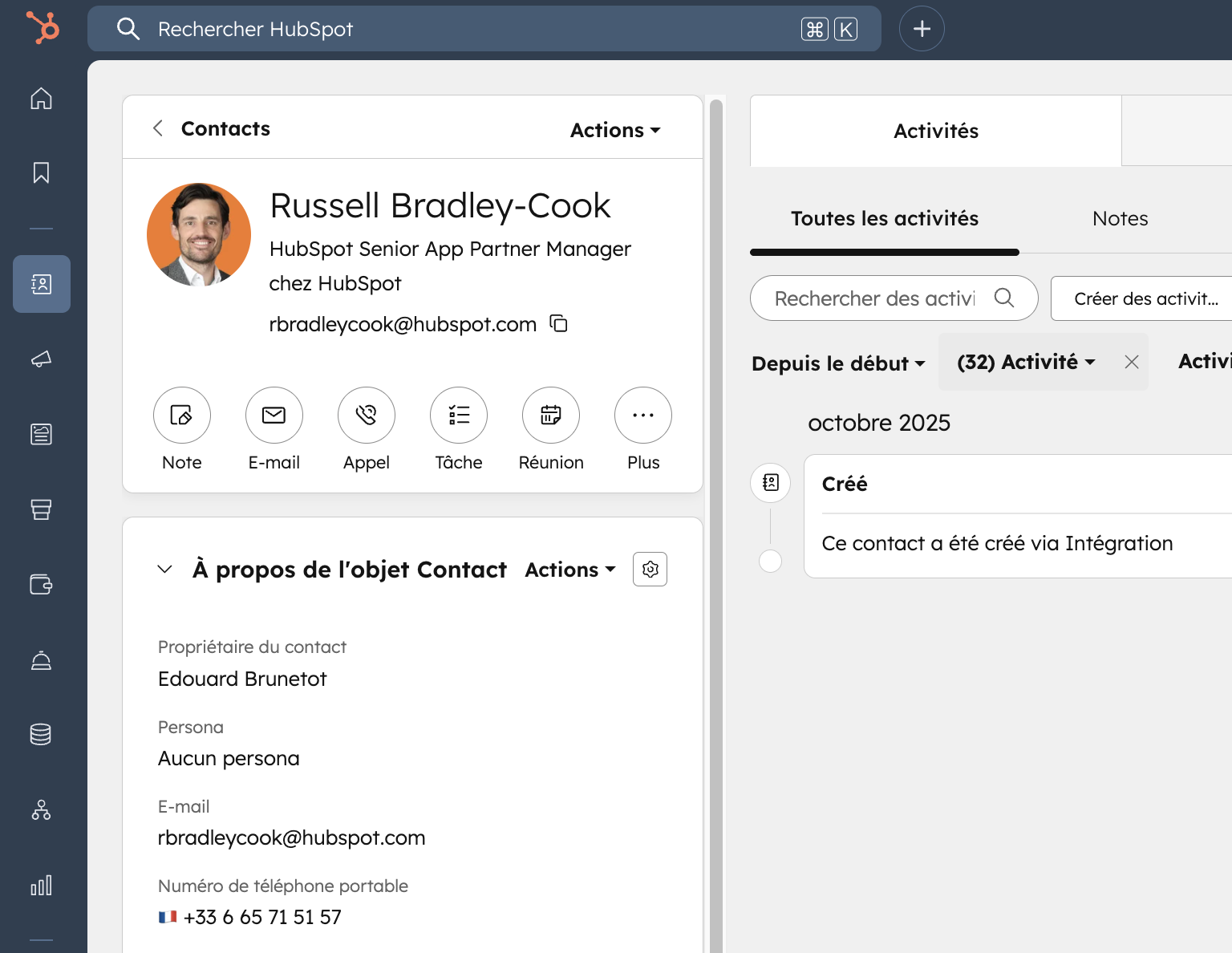Click Créer des activités
1232x953 pixels.
click(x=1145, y=298)
